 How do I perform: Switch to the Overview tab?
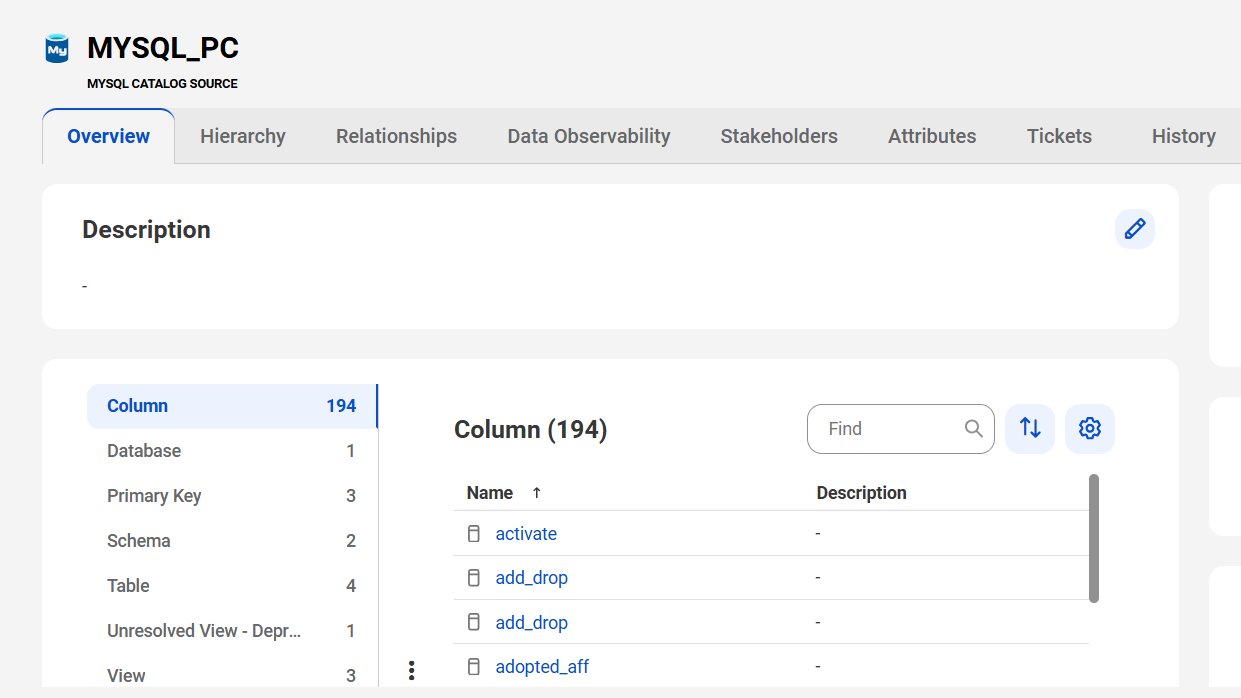pyautogui.click(x=108, y=136)
